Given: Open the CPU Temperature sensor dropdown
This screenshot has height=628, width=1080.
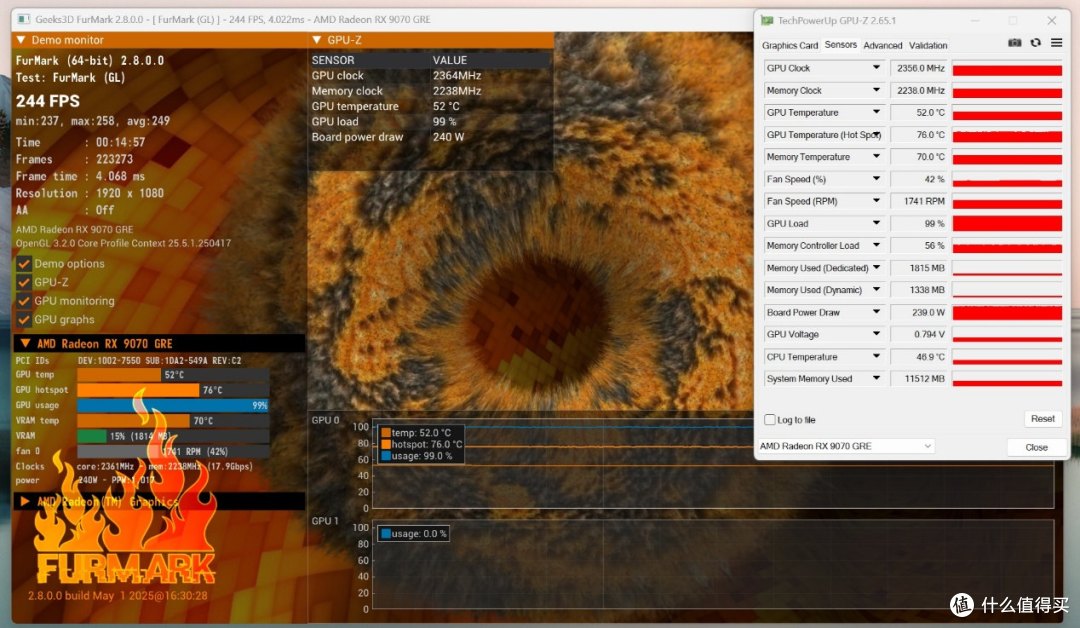Looking at the screenshot, I should [x=876, y=356].
